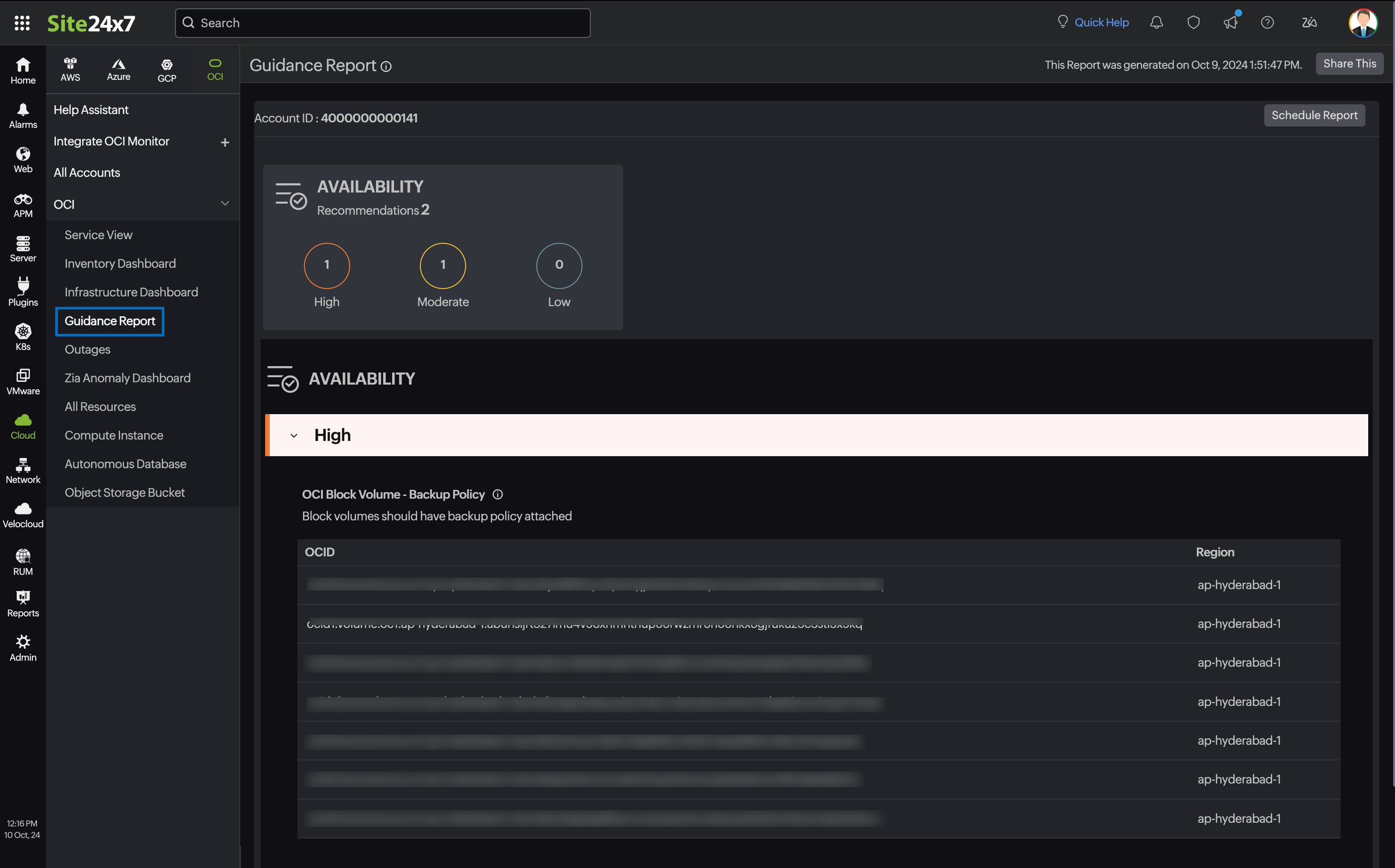
Task: Open the Zia assistant icon
Action: coord(1309,22)
